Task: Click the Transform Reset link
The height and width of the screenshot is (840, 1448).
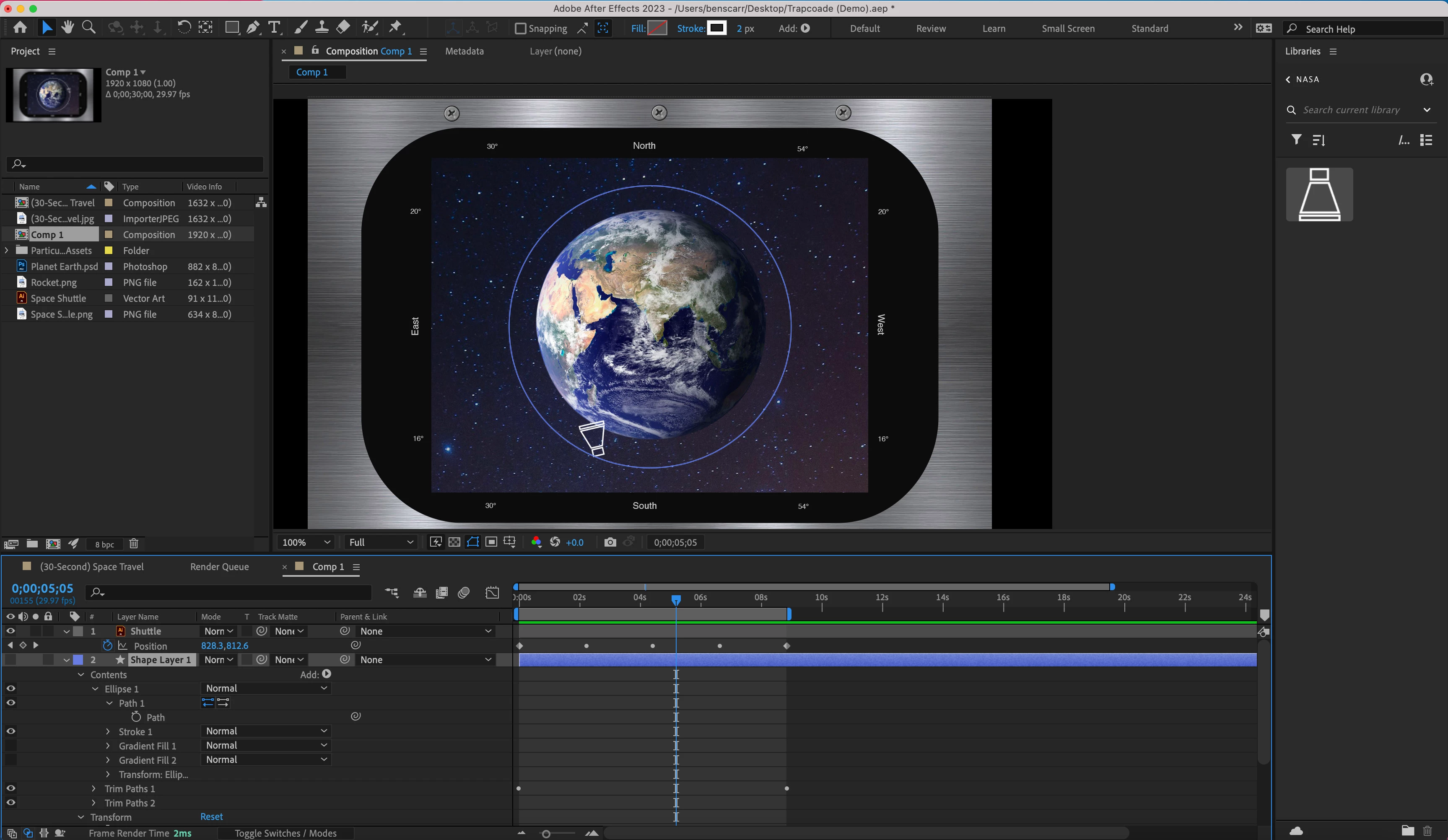Action: [x=211, y=817]
